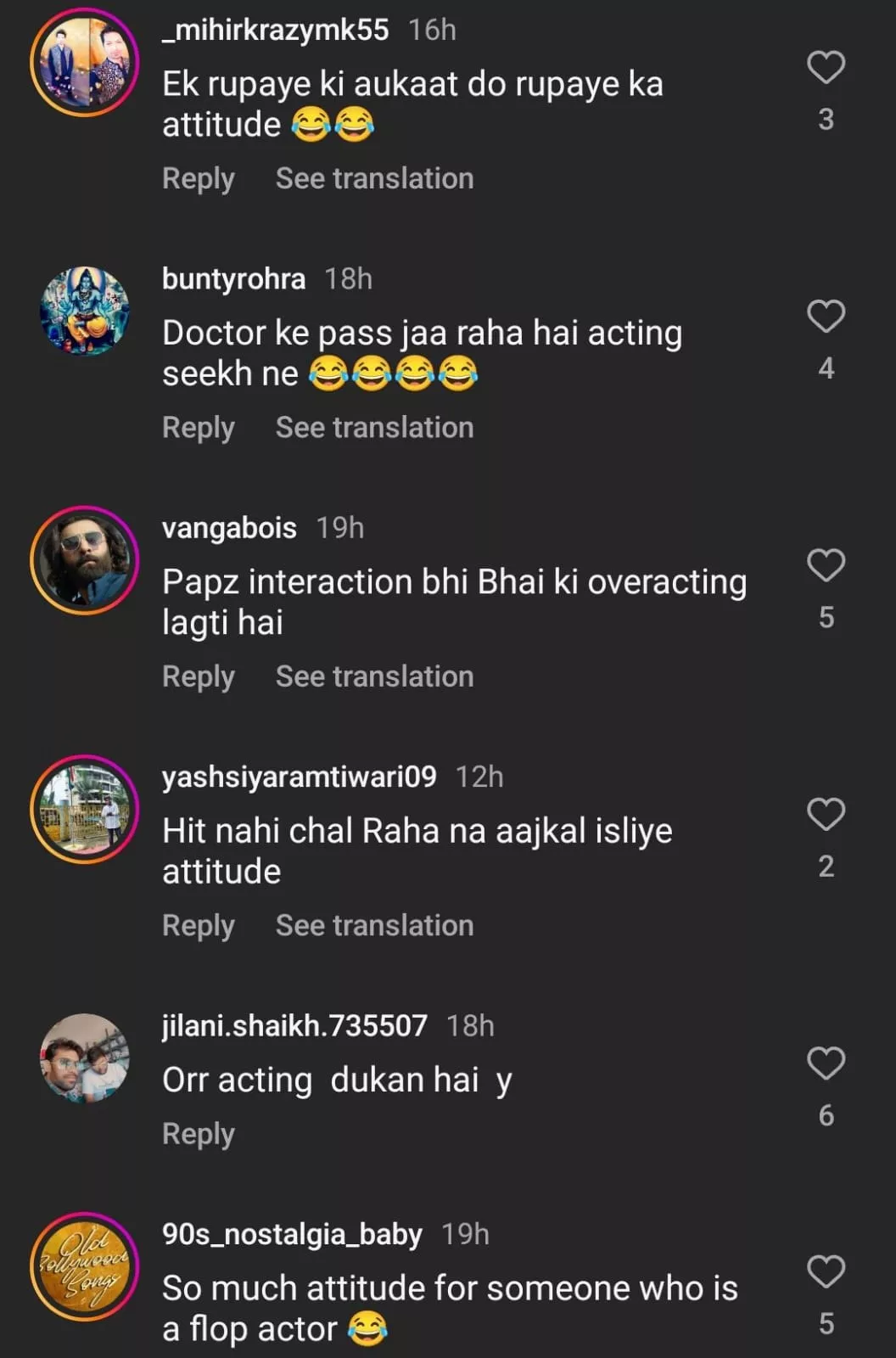The height and width of the screenshot is (1358, 896).
Task: Open username 90s_nostalgia_baby
Action: [292, 1234]
